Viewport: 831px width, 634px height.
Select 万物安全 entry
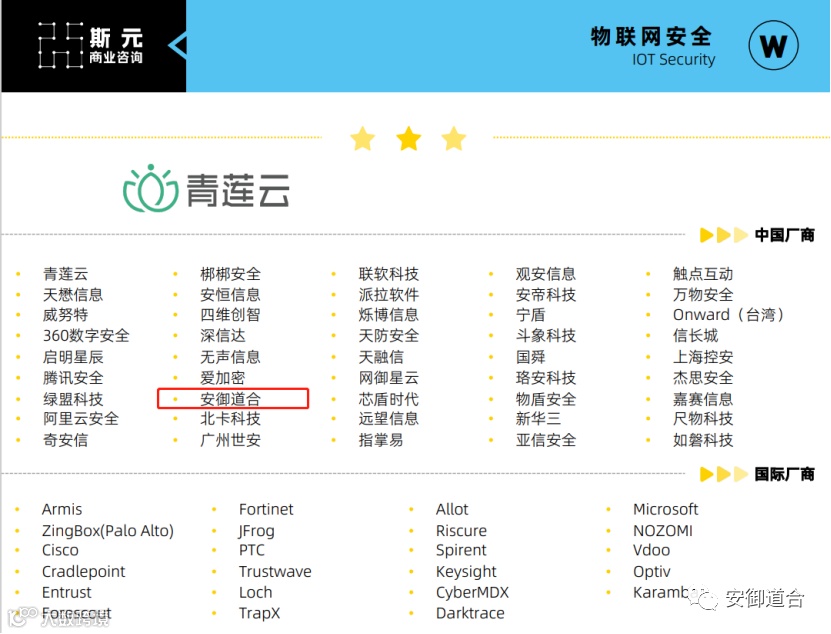pyautogui.click(x=703, y=295)
